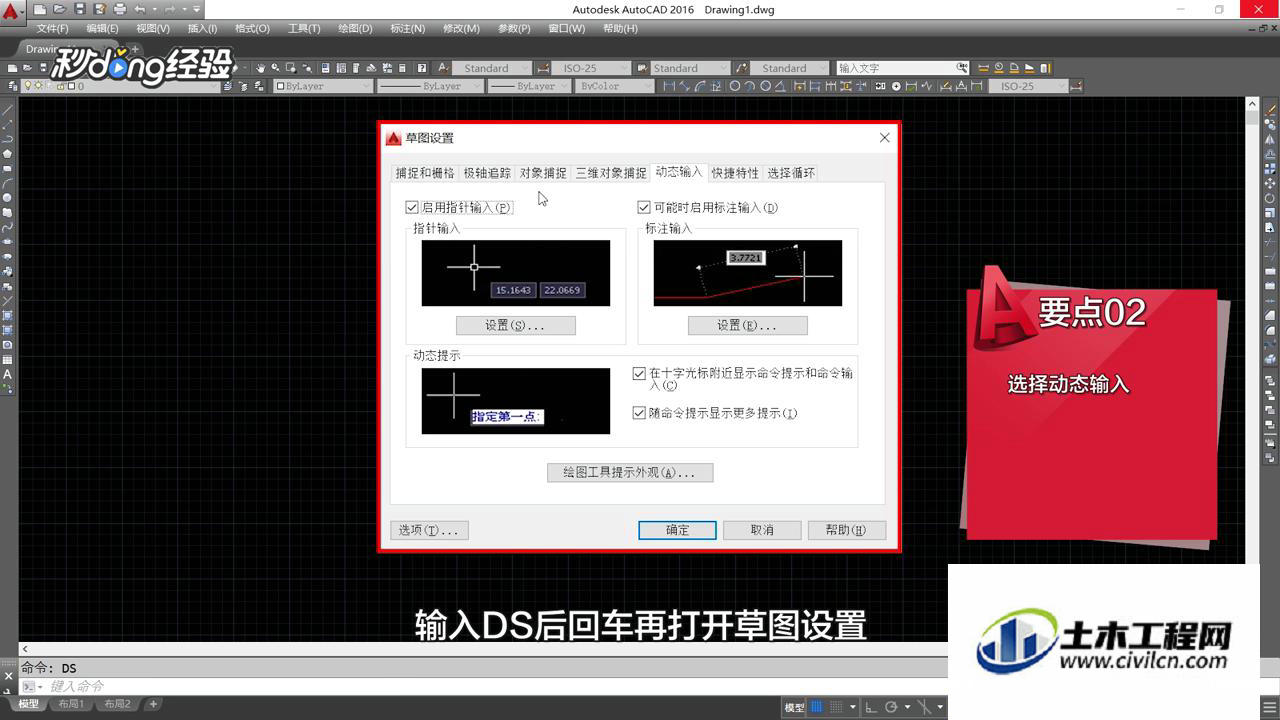This screenshot has height=720, width=1280.
Task: Click the New file icon in quick access toolbar
Action: [x=40, y=9]
